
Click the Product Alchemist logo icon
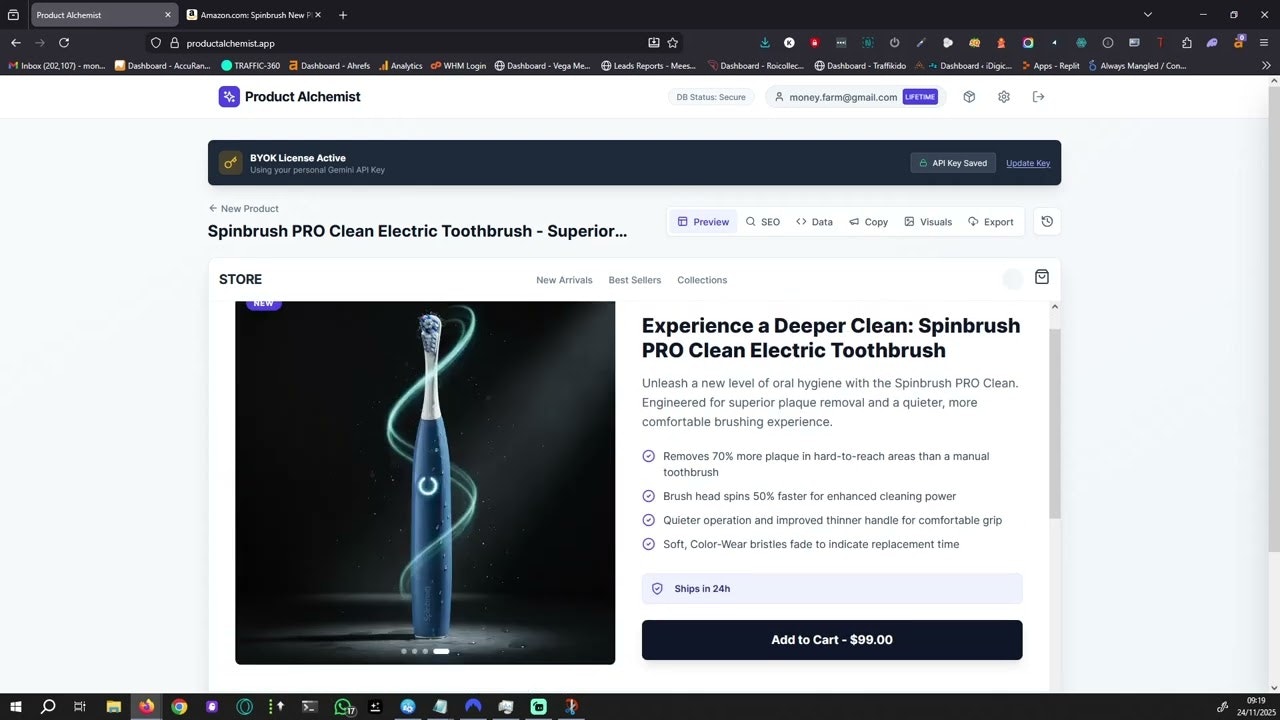pyautogui.click(x=229, y=97)
